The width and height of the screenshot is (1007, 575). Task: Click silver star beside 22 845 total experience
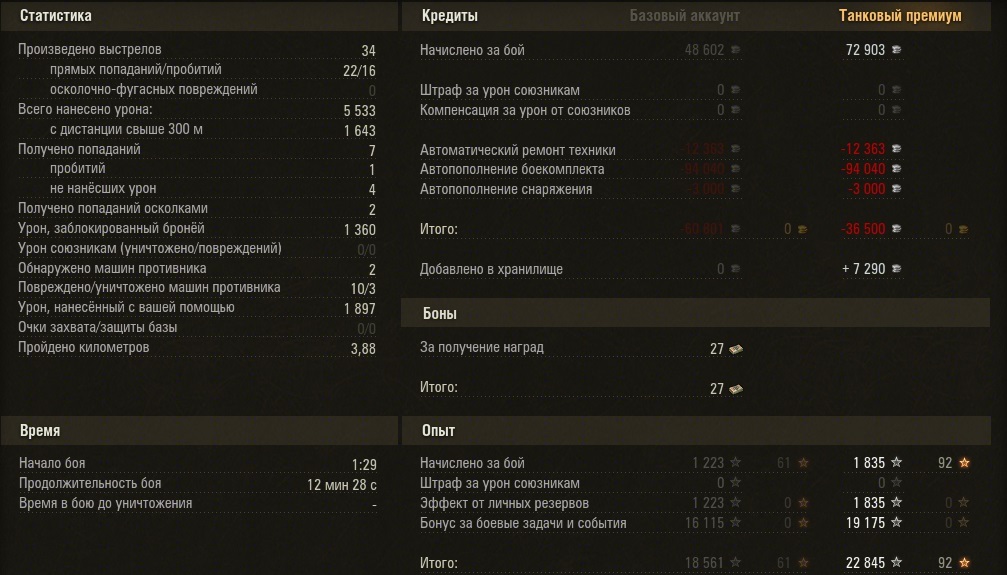click(896, 563)
